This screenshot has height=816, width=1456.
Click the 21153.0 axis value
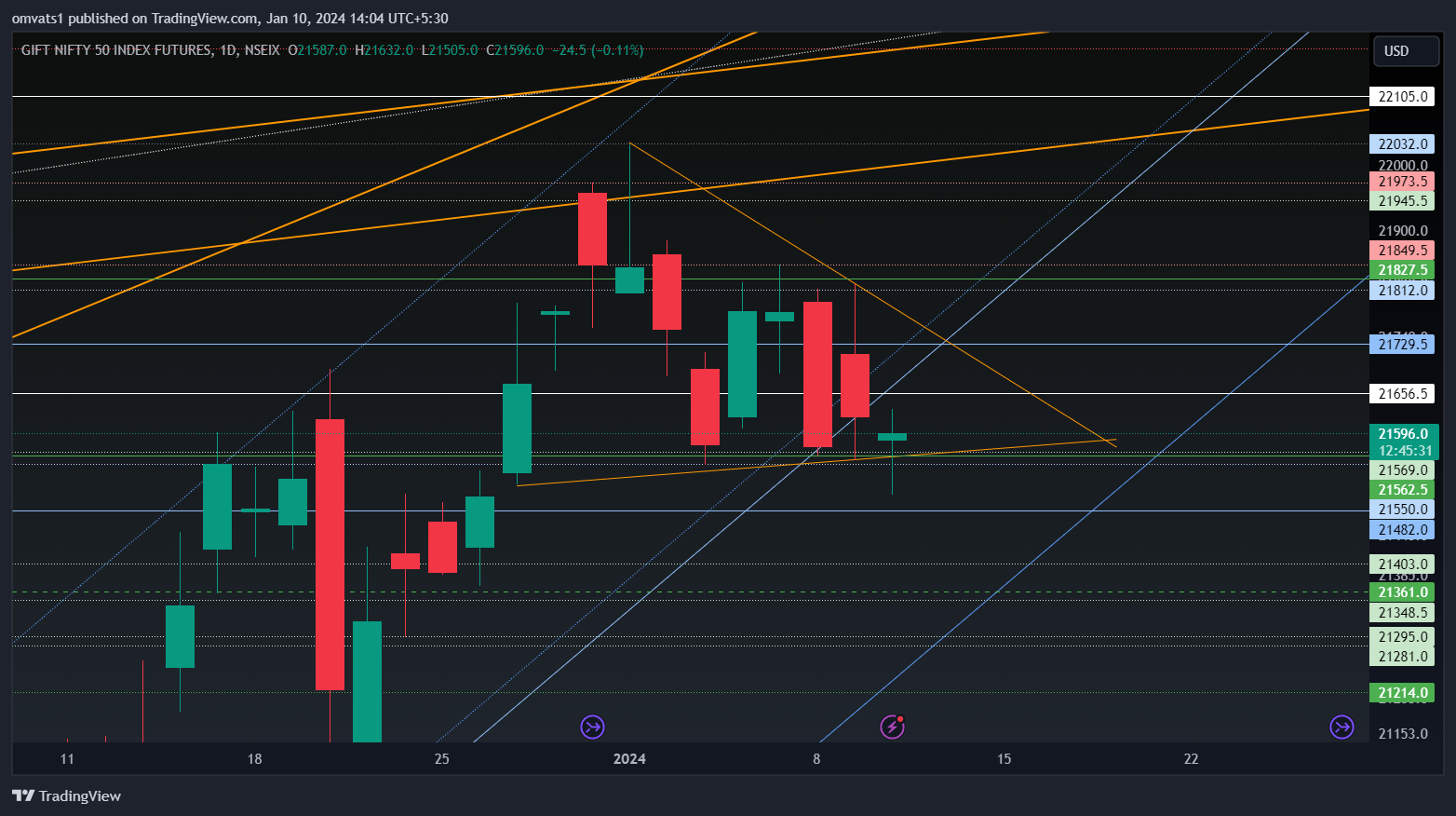[x=1402, y=734]
